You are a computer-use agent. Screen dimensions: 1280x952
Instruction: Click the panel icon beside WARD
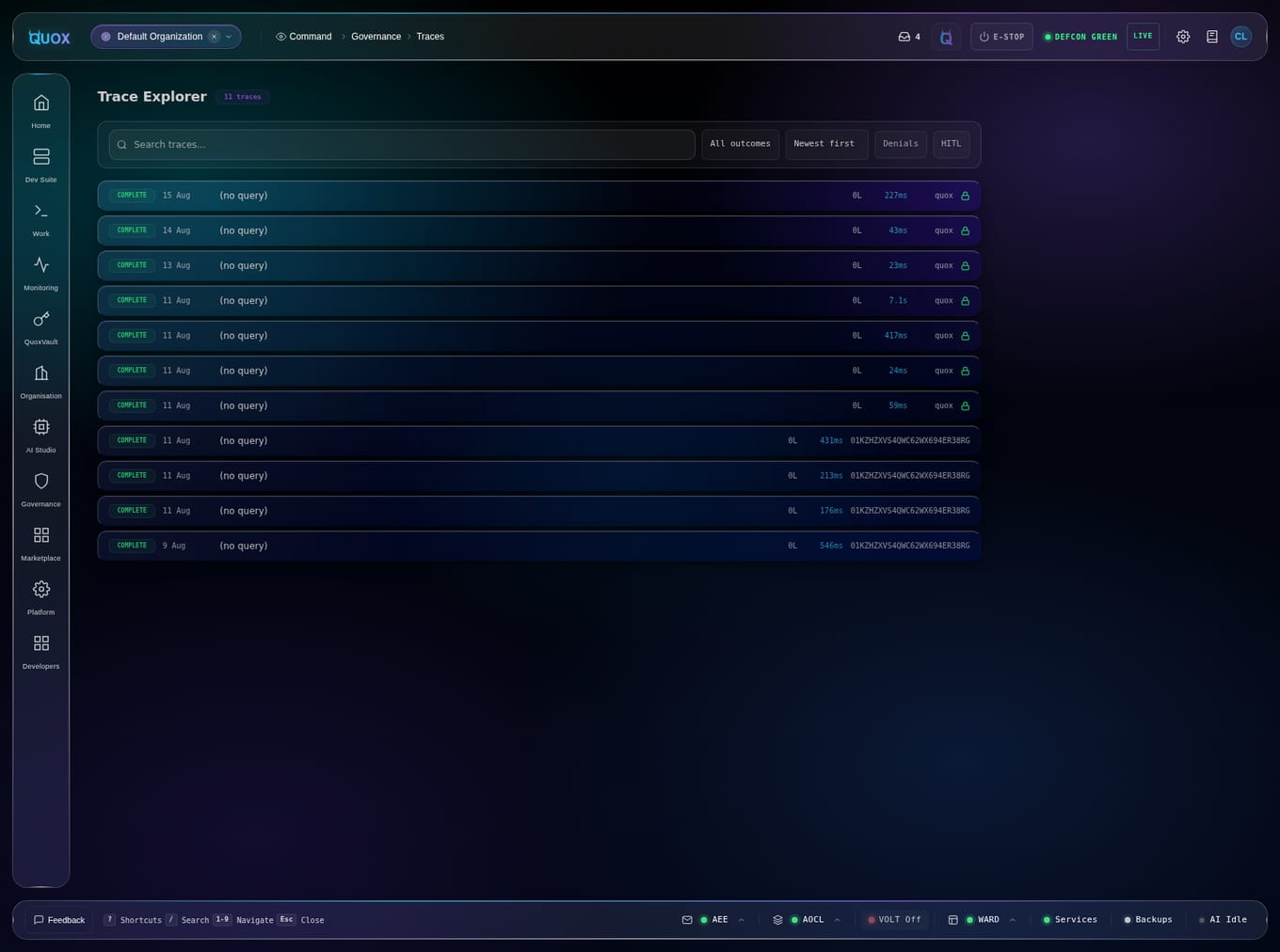[952, 920]
